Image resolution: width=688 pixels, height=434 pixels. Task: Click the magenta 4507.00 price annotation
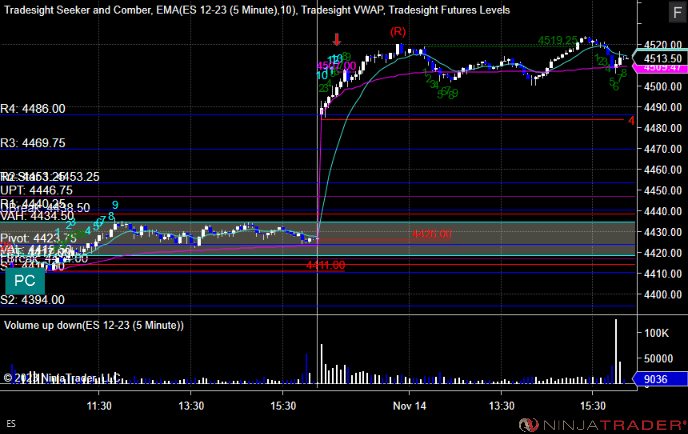pyautogui.click(x=337, y=66)
